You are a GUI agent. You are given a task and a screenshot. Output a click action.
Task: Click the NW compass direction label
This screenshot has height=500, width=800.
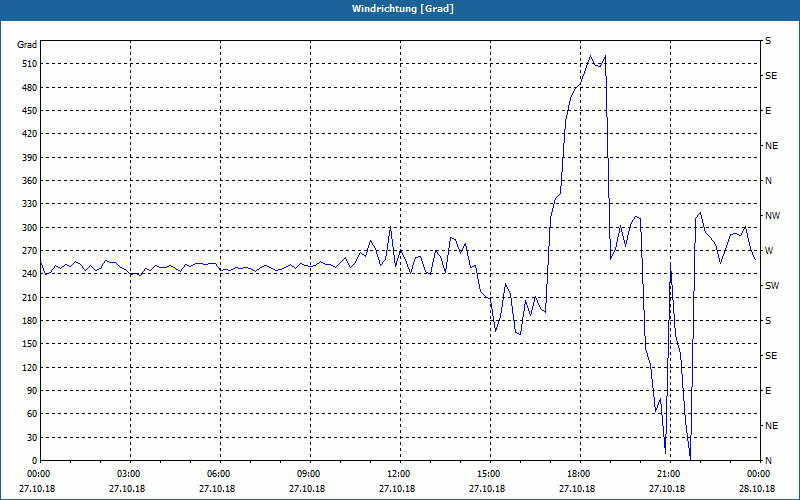(772, 216)
